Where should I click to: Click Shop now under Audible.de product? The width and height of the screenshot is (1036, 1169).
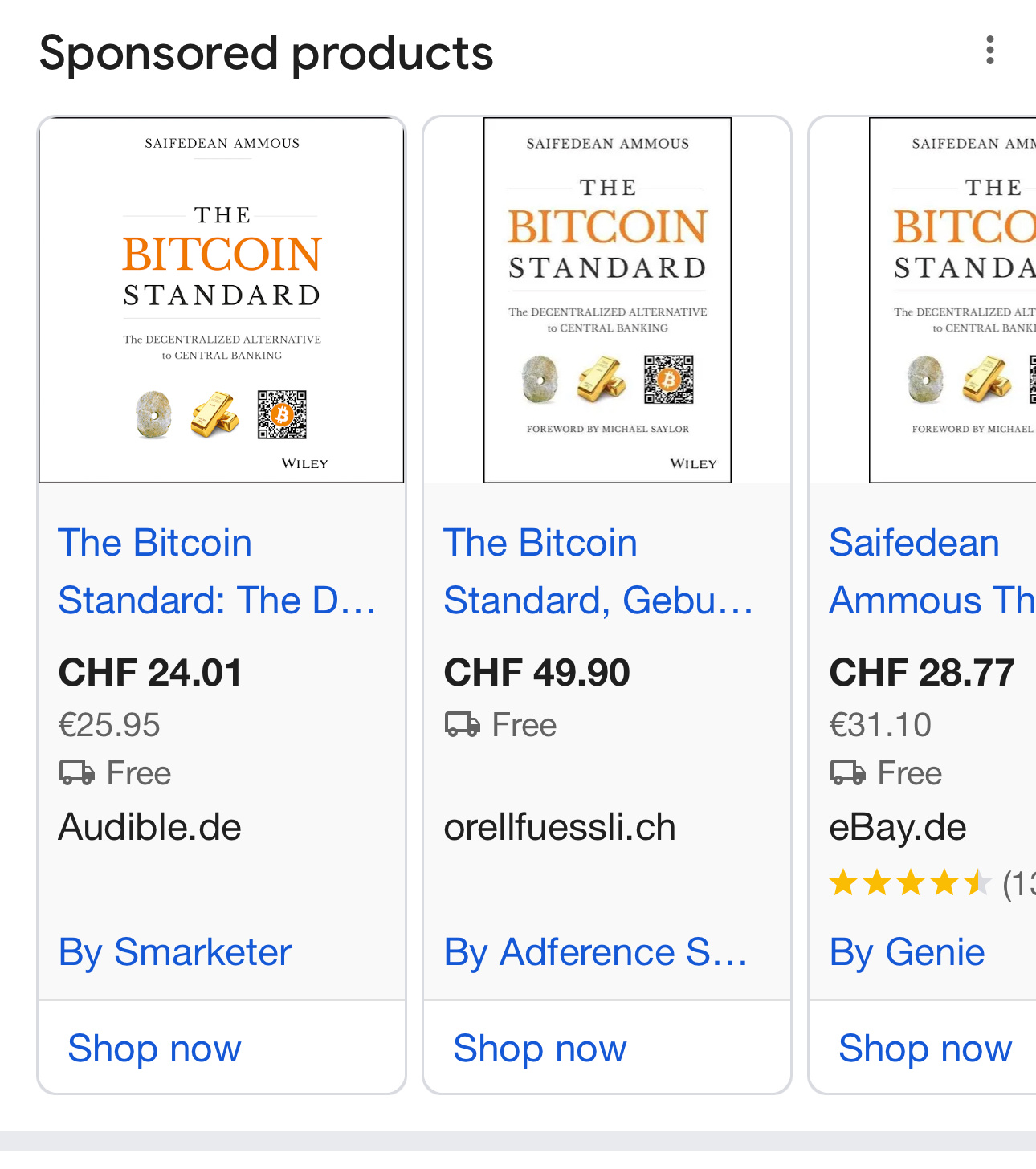pyautogui.click(x=154, y=1048)
